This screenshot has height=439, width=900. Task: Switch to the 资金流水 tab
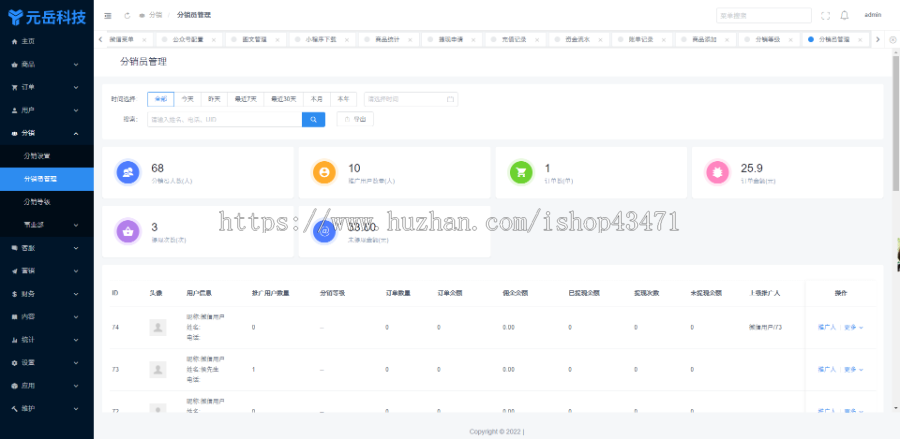[577, 40]
